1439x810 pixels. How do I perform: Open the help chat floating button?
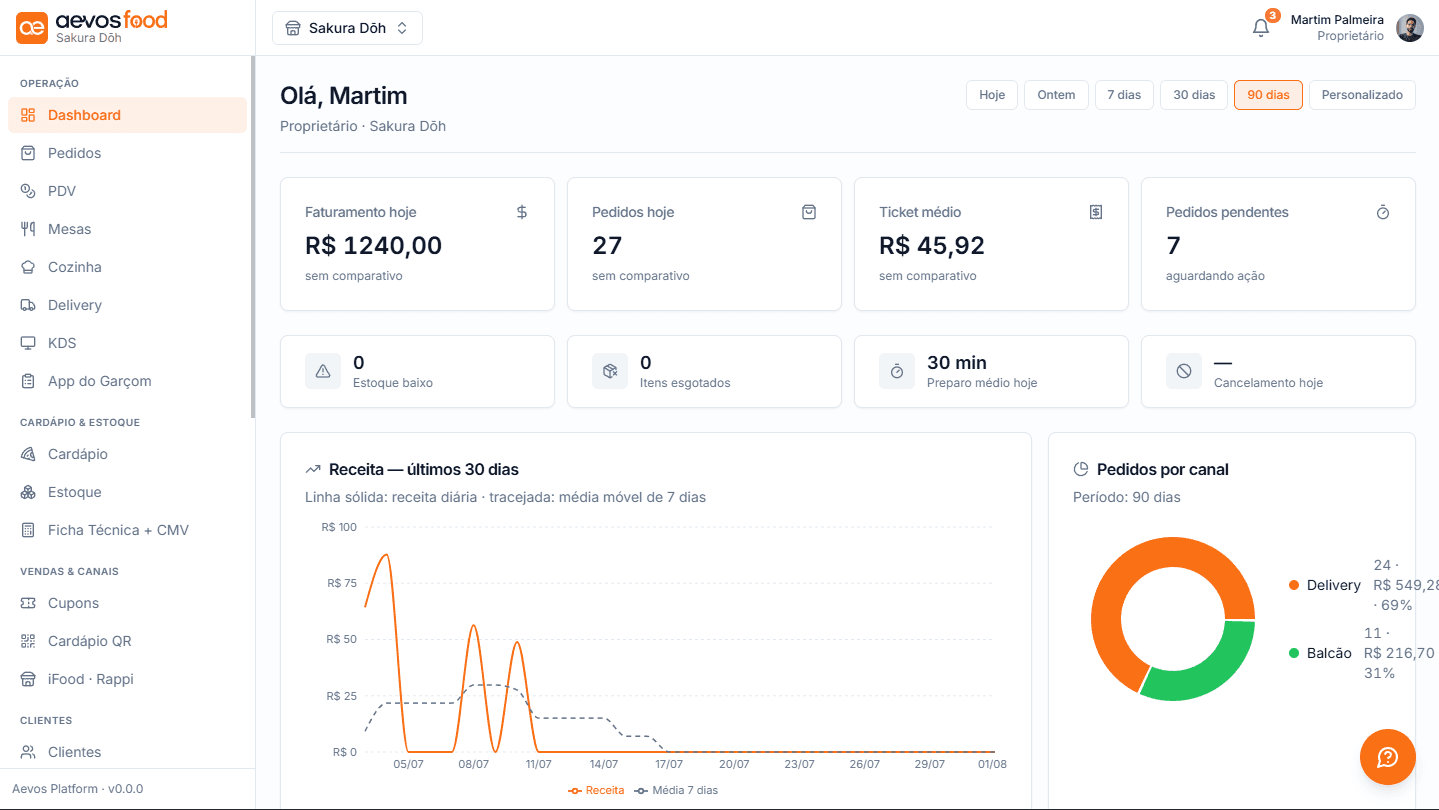(1388, 757)
